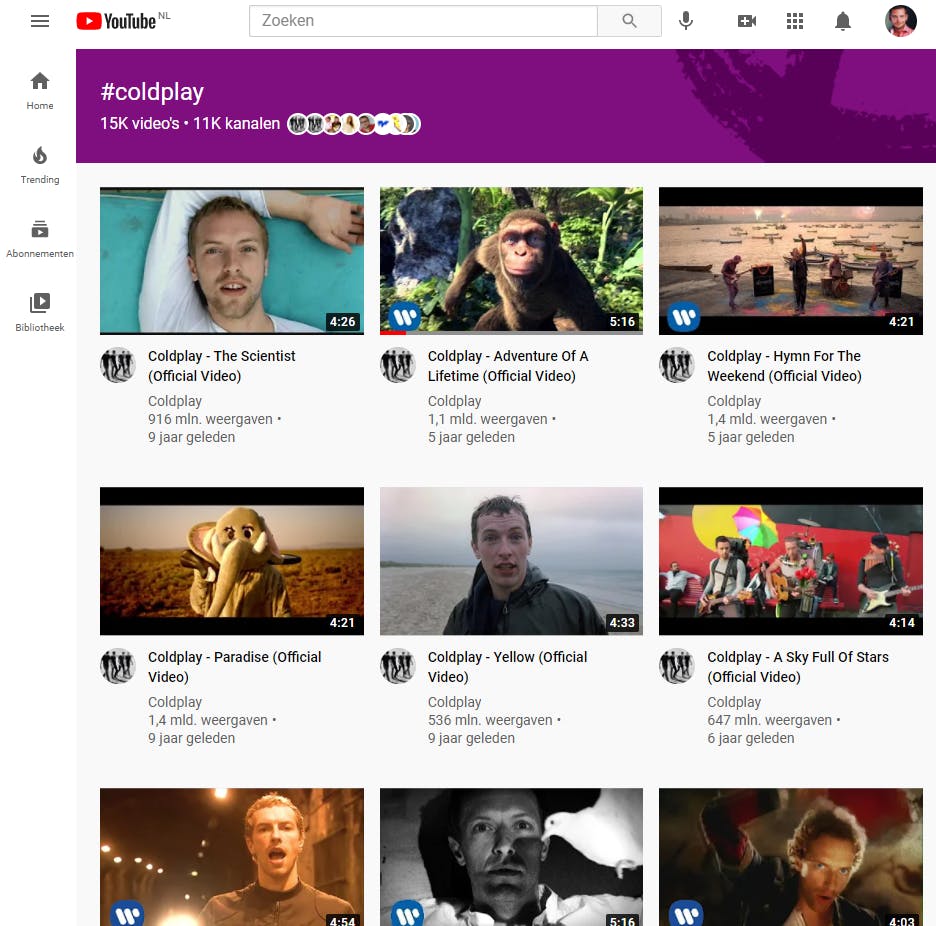Click title Coldplay - A Sky Full Of Stars

(798, 667)
